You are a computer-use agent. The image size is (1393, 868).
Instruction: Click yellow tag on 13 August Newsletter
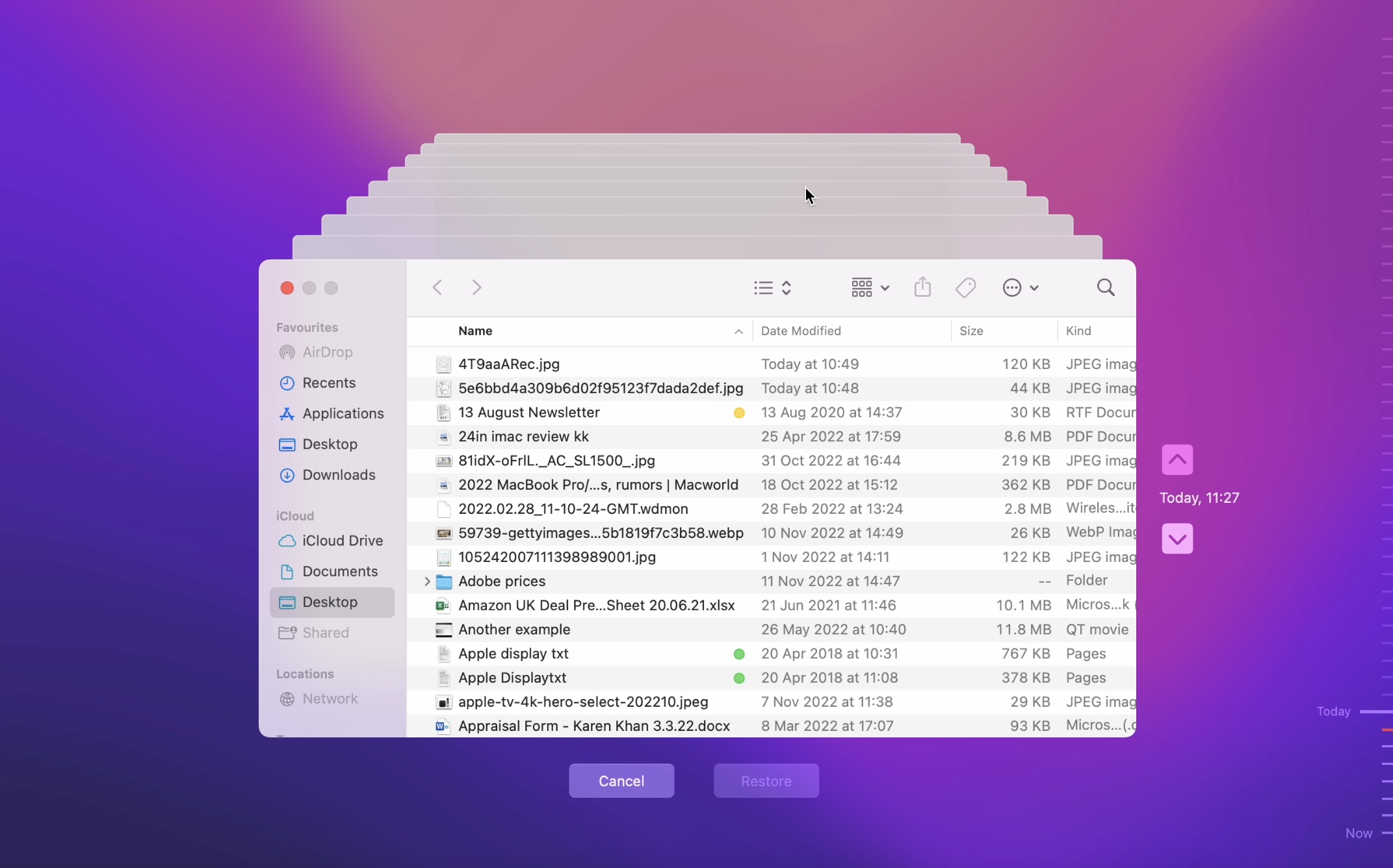tap(738, 413)
